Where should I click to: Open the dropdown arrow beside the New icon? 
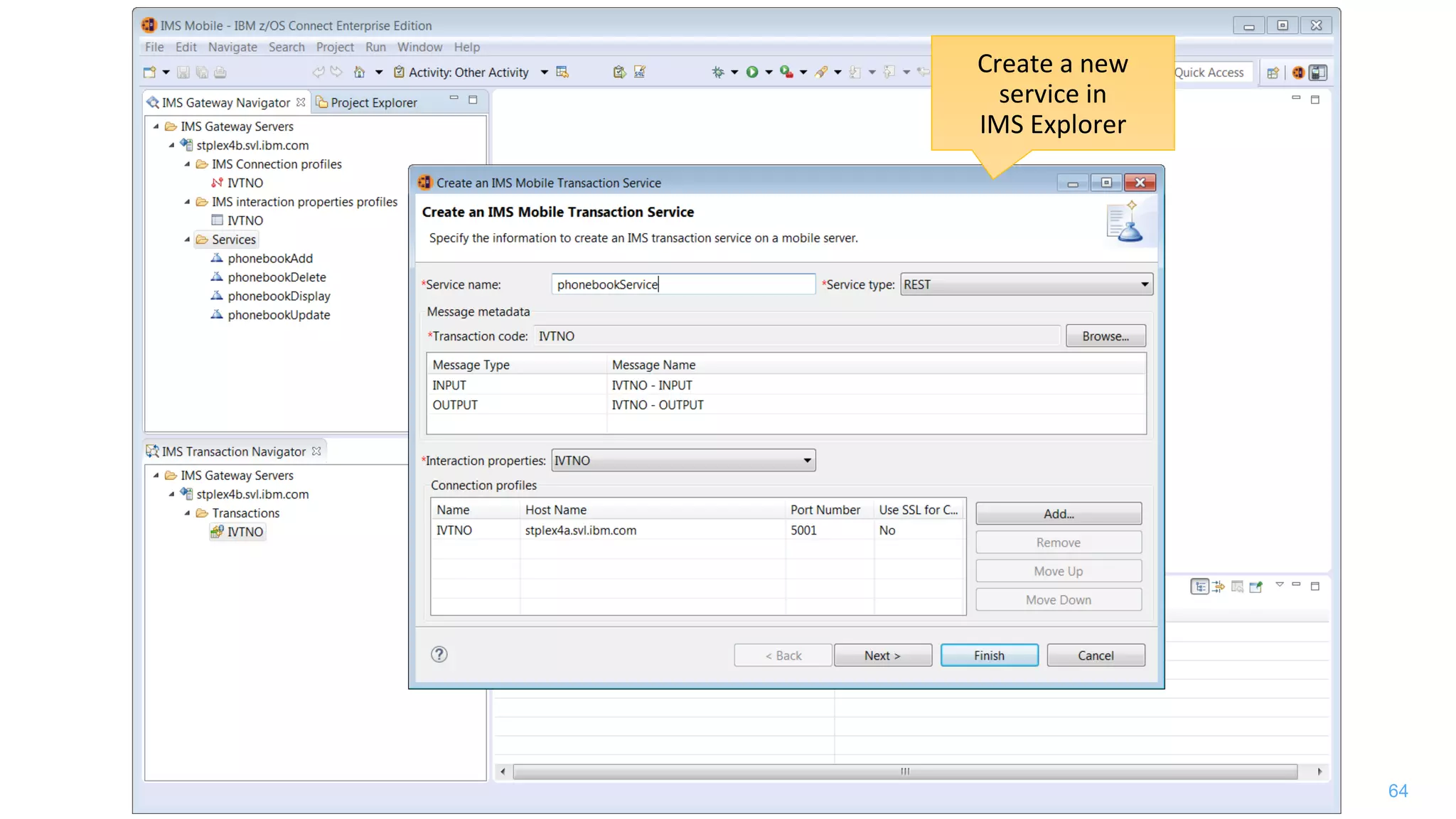tap(166, 73)
